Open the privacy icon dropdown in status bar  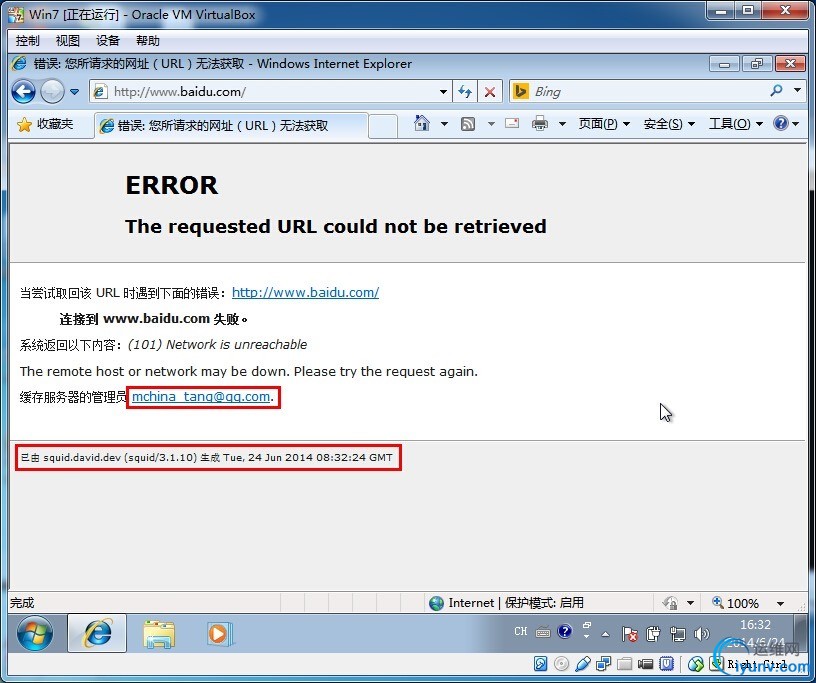point(691,603)
